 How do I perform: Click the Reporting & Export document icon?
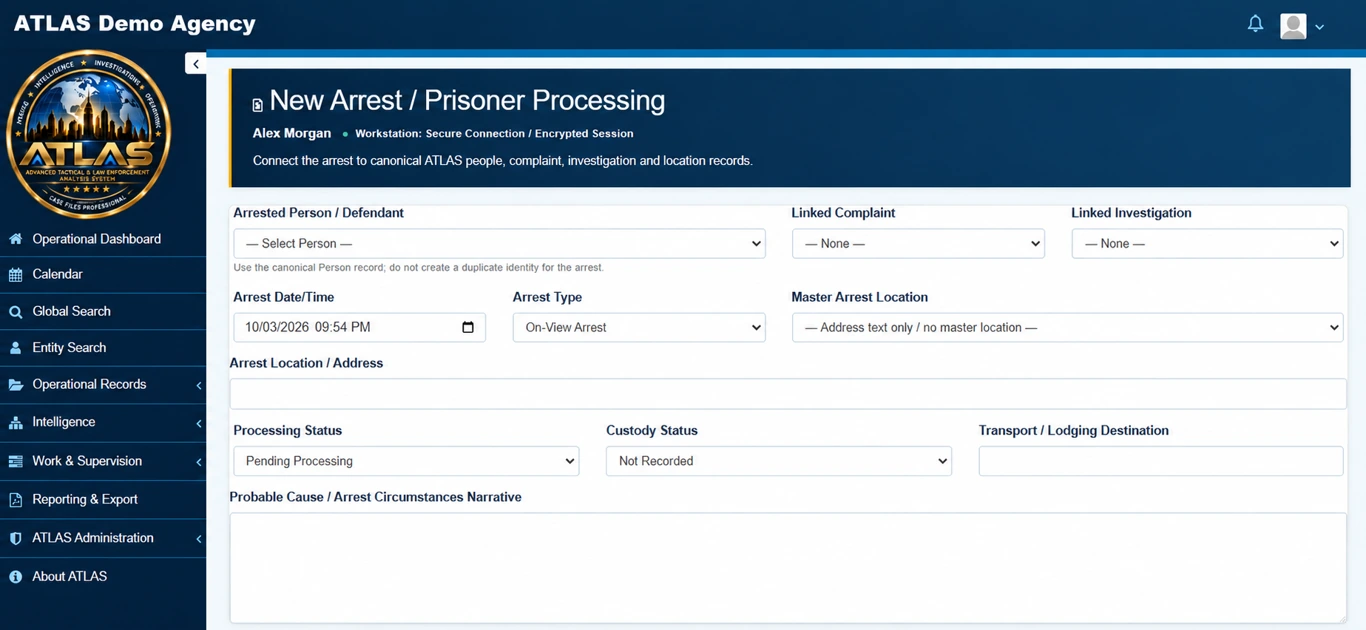tap(16, 500)
